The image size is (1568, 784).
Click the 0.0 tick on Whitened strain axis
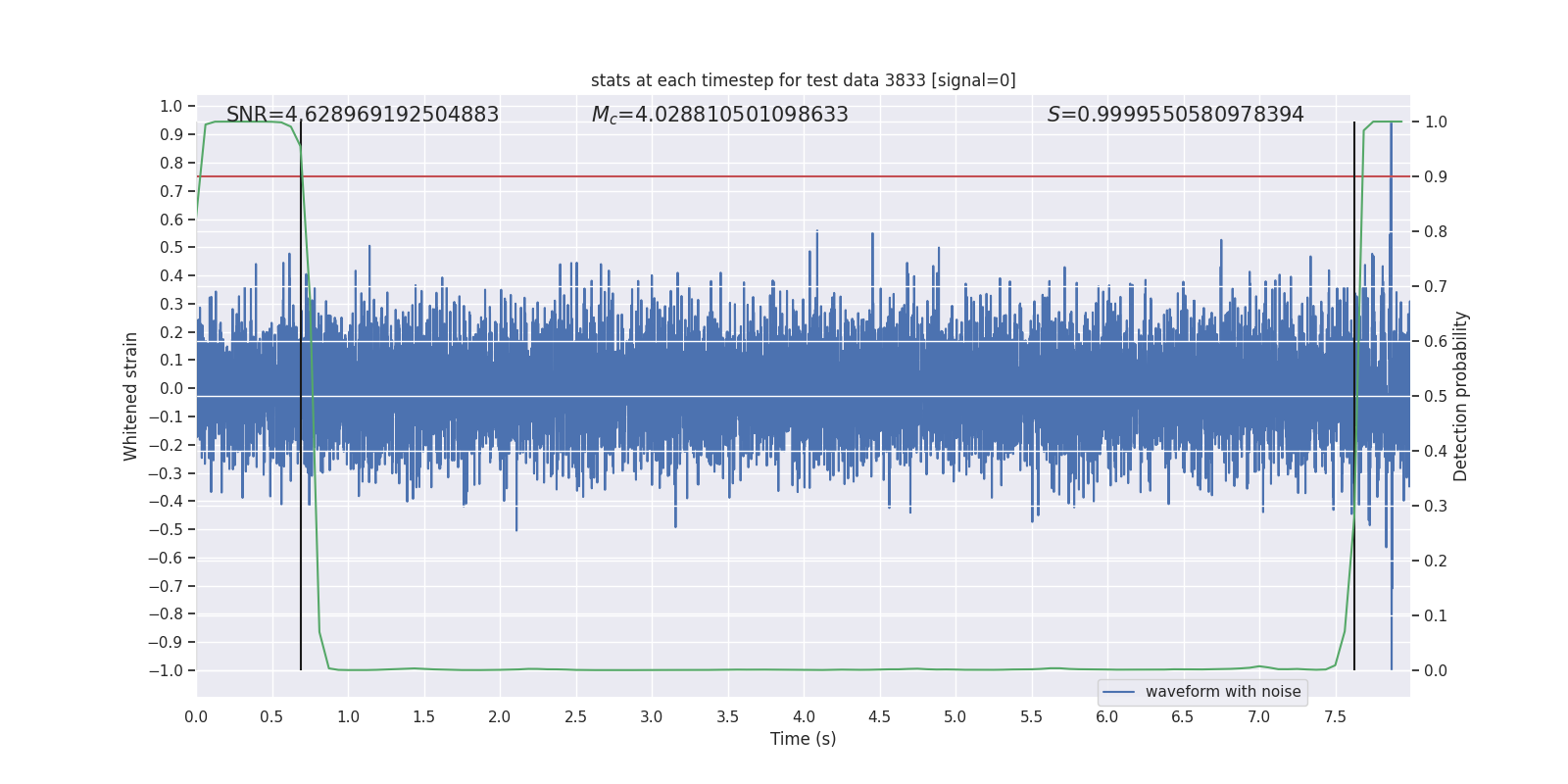(171, 388)
